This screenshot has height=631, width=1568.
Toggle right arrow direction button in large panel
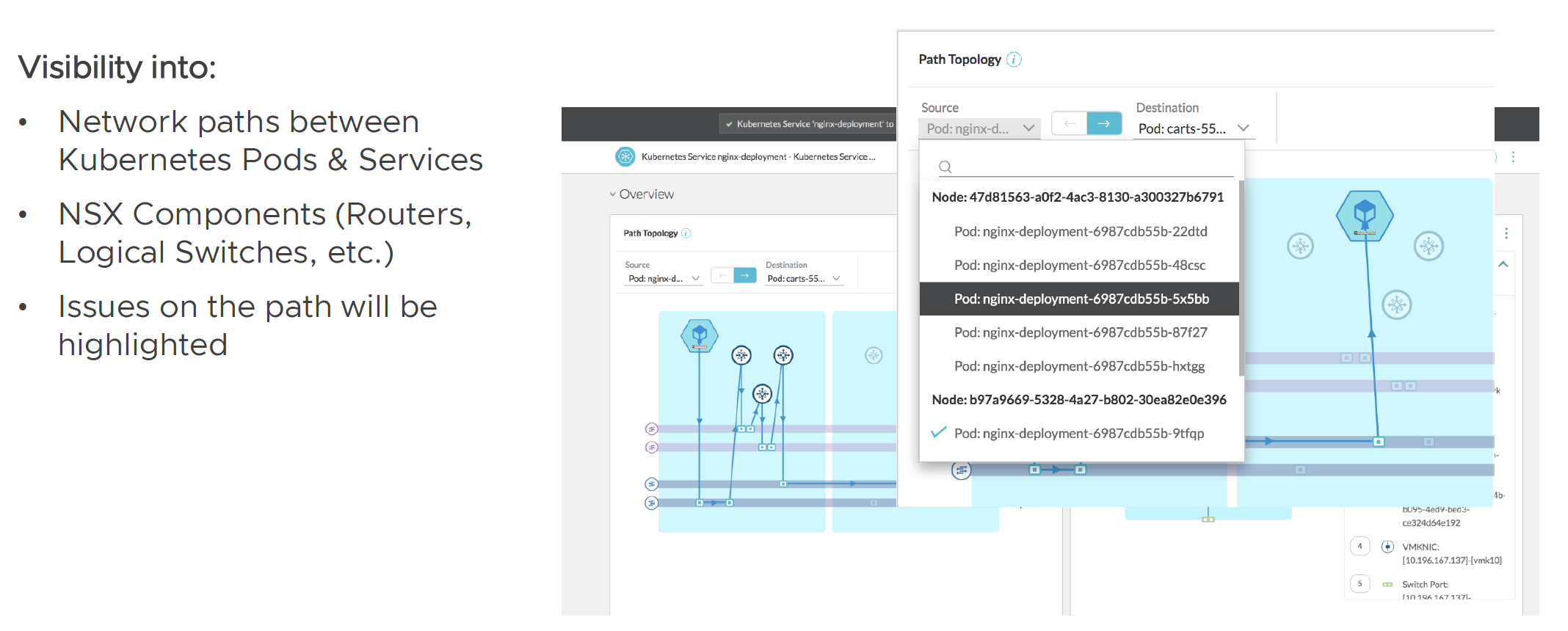tap(1104, 123)
